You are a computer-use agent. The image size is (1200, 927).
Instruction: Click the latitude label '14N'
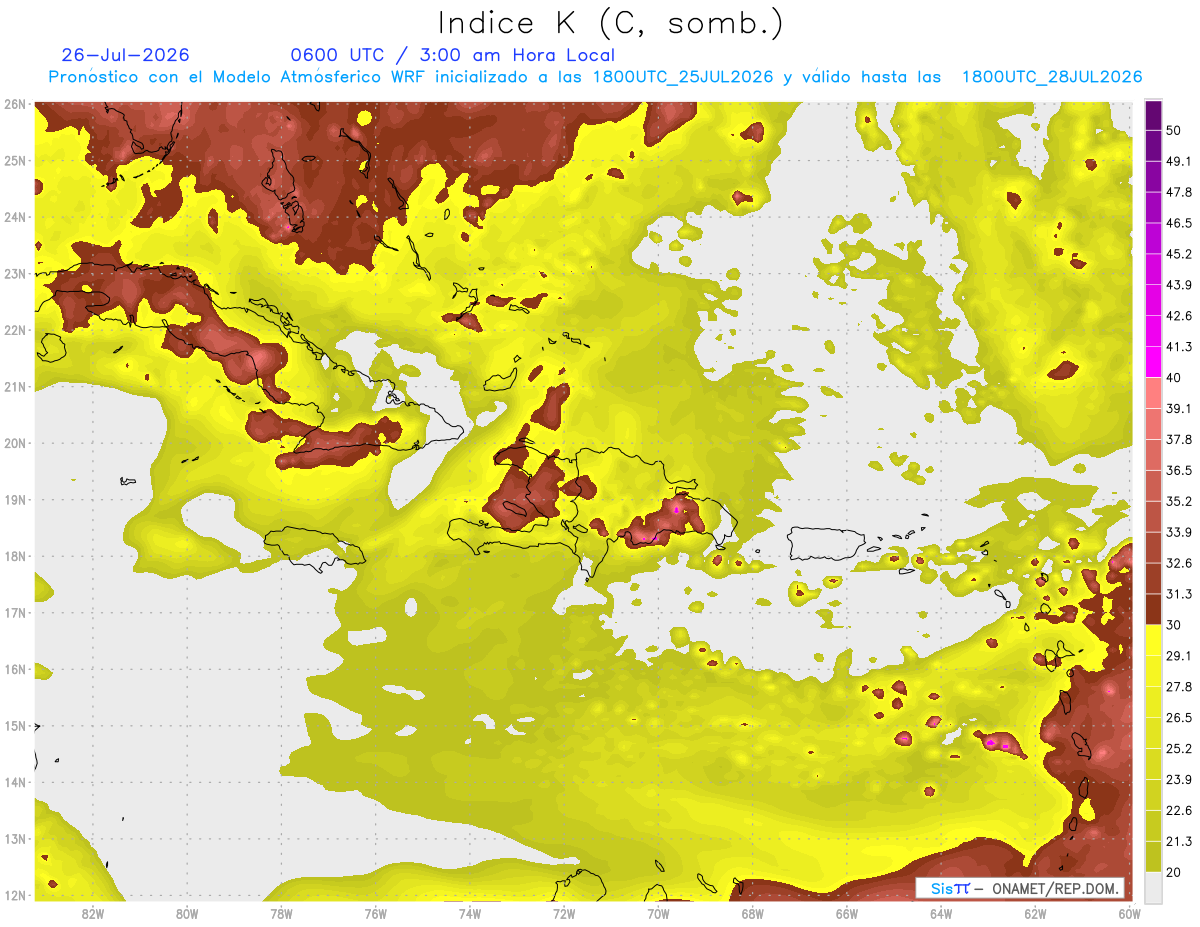tap(15, 782)
